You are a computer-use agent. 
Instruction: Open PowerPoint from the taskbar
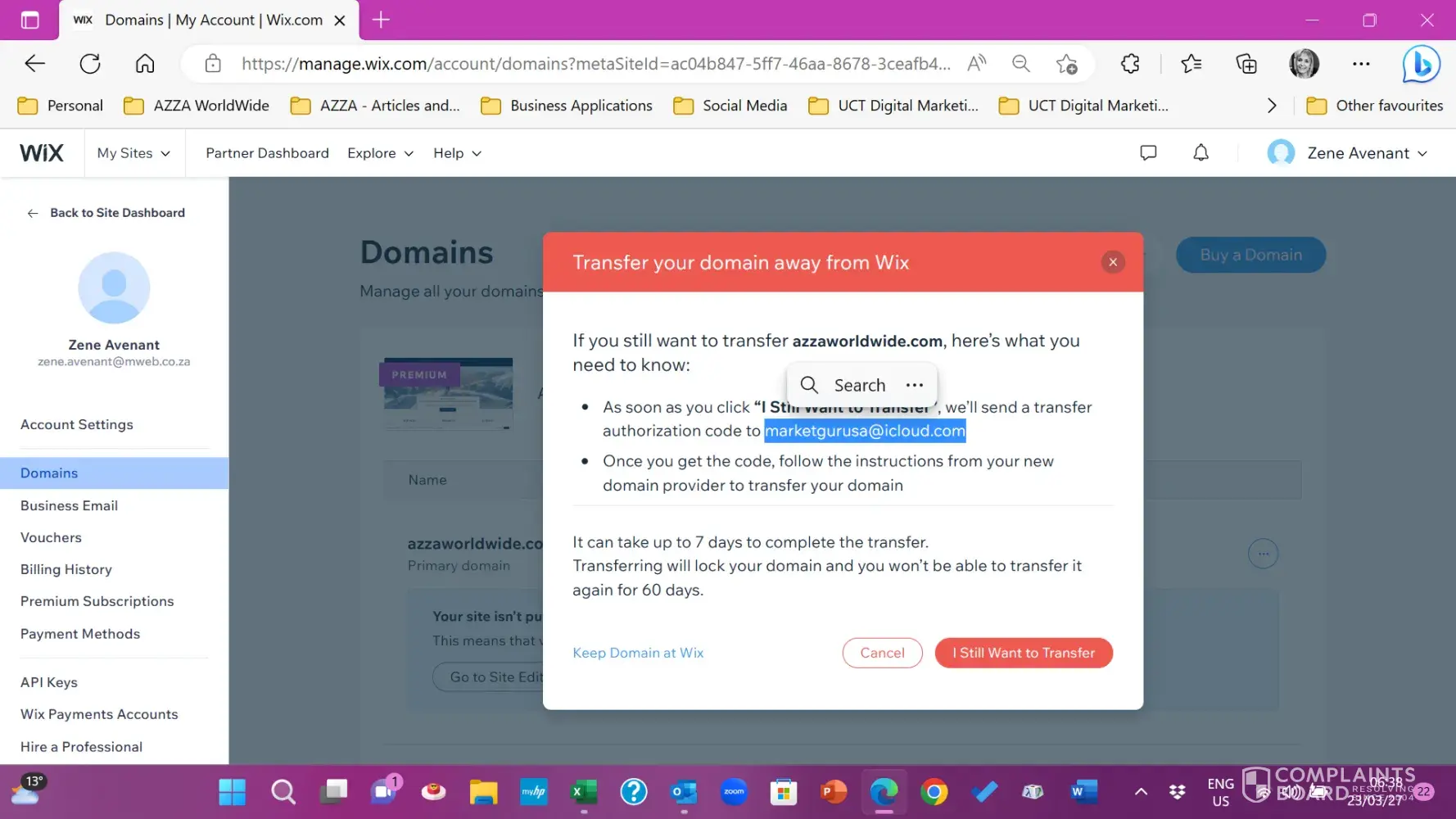click(834, 792)
